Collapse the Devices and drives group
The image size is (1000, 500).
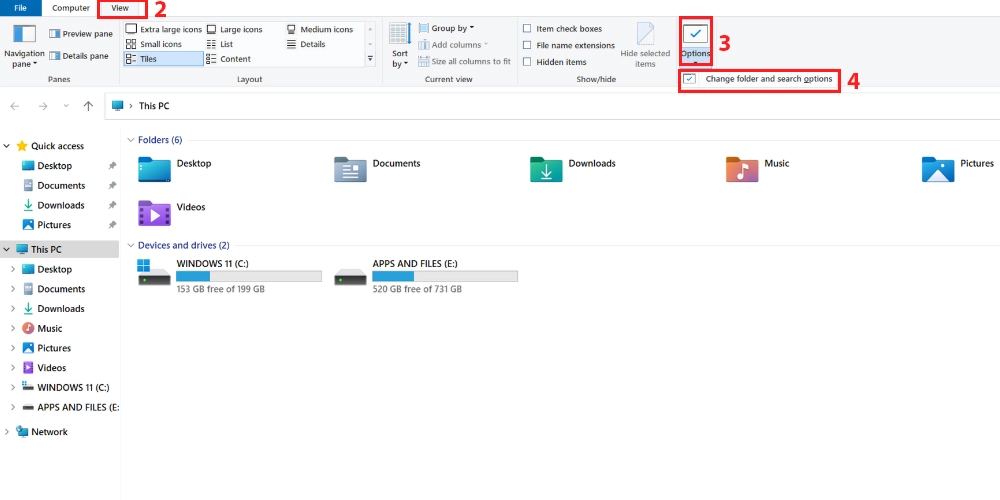[x=130, y=246]
